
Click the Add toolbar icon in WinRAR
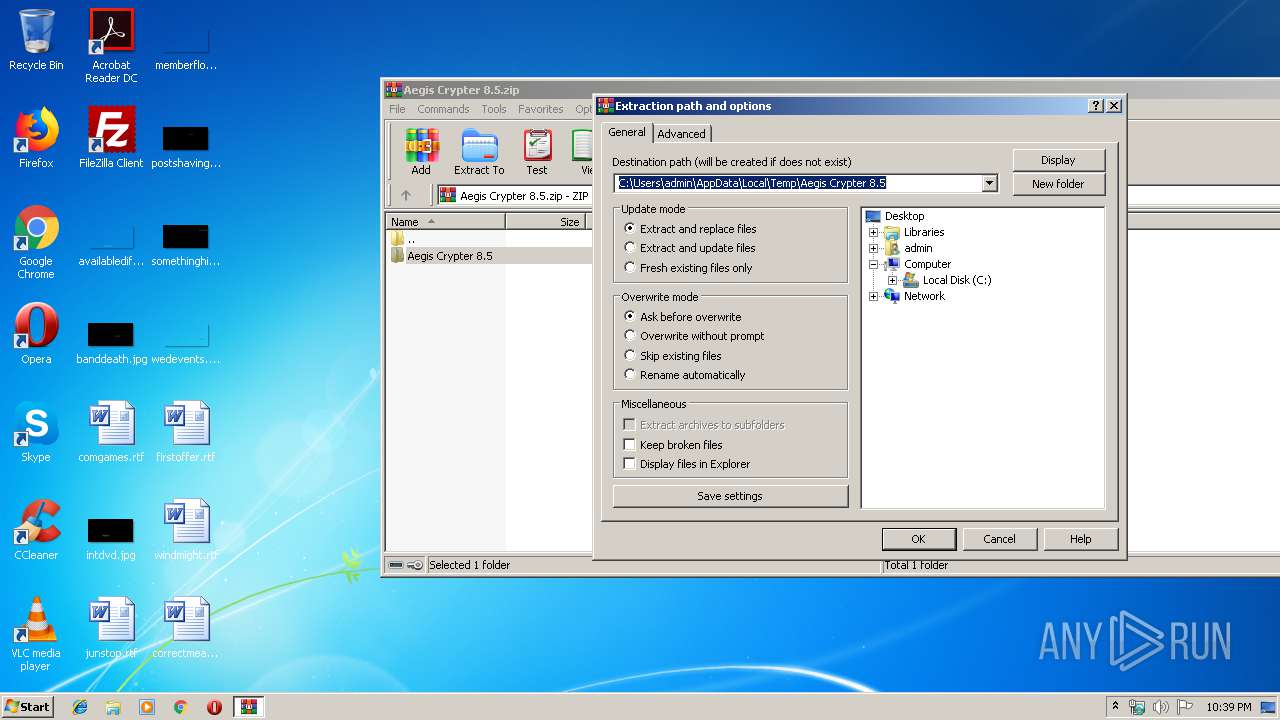click(421, 152)
